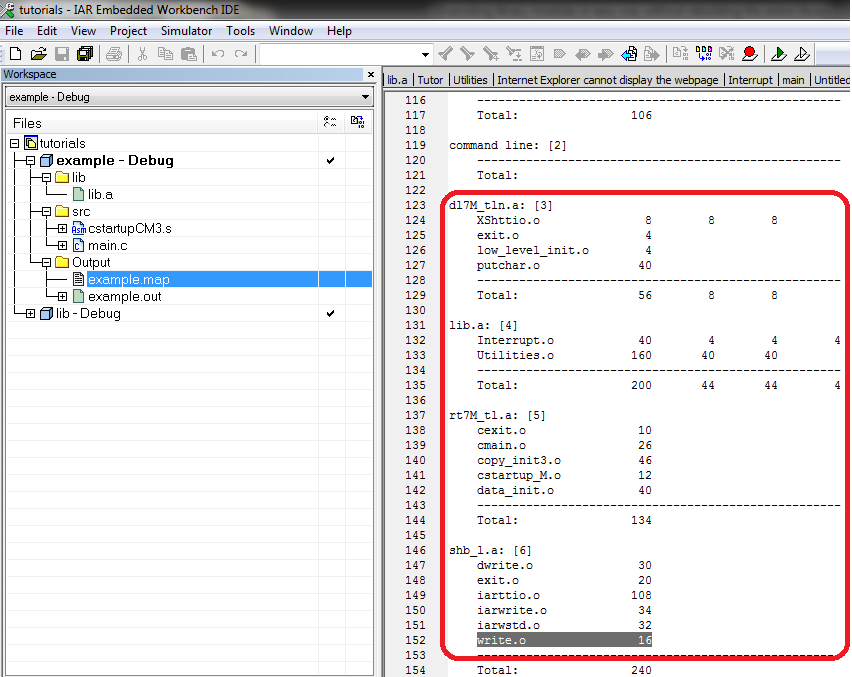Open the Simulator menu
This screenshot has height=677, width=852.
186,31
